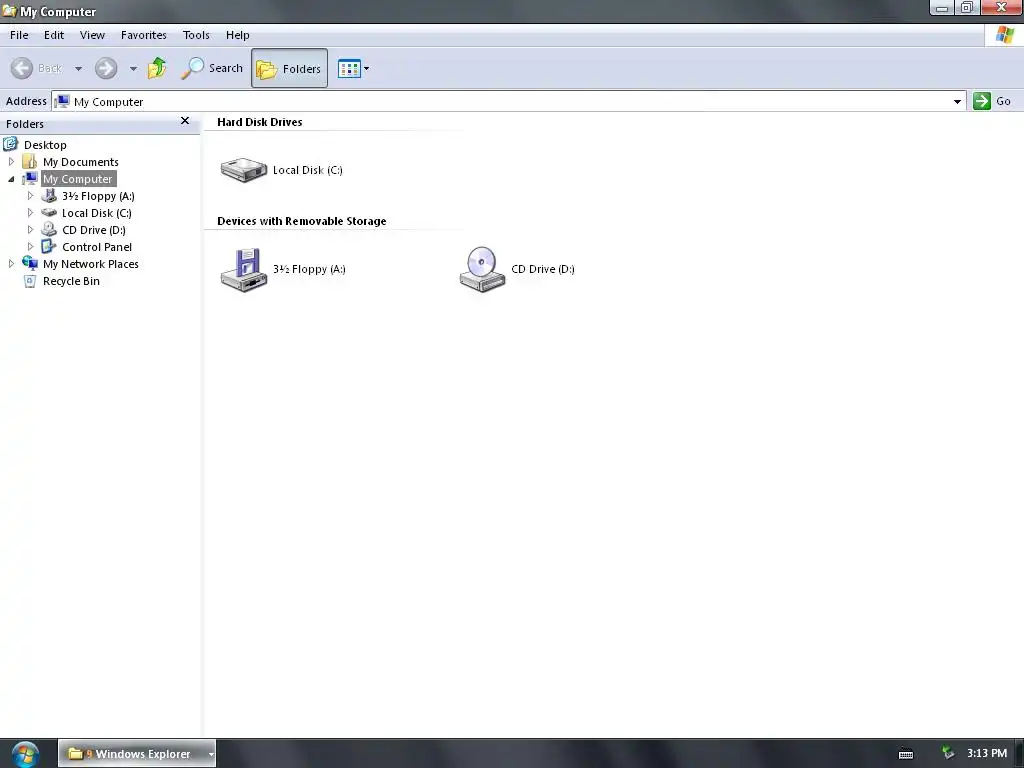Click 3½ Floppy (A:) drive icon
The width and height of the screenshot is (1024, 768).
[x=244, y=269]
